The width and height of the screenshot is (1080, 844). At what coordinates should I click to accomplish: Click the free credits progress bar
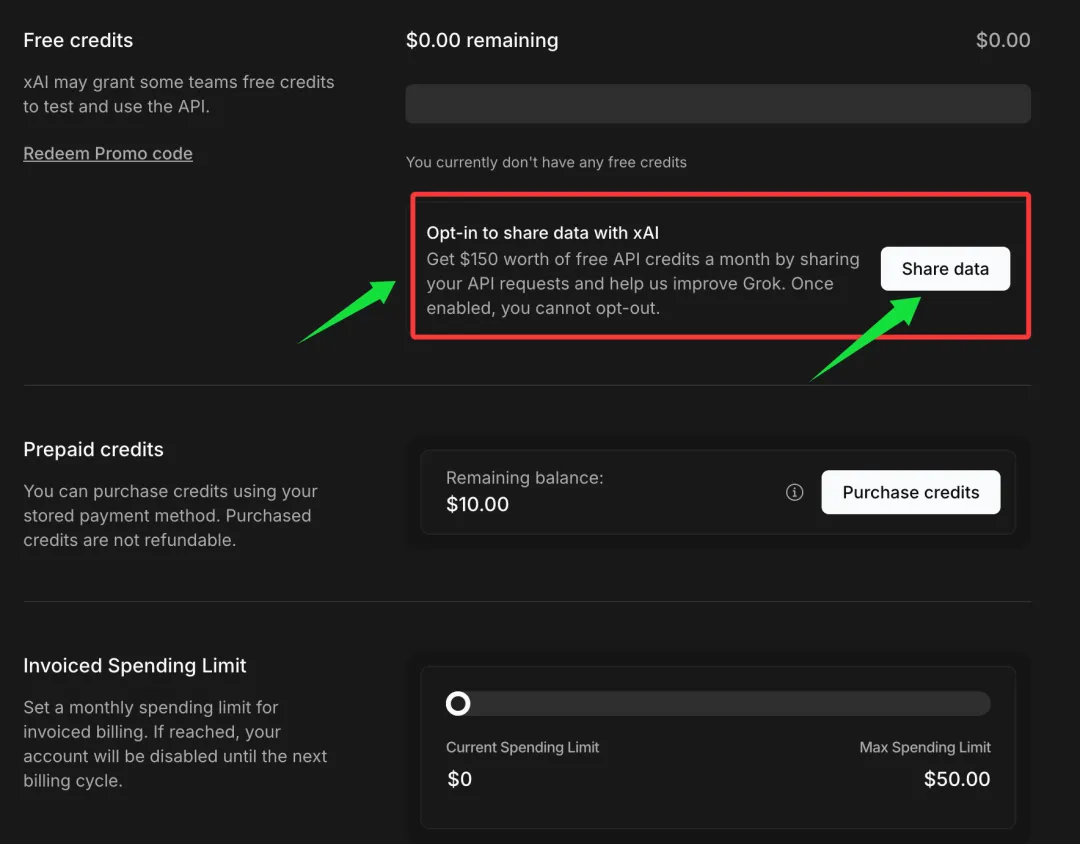(x=718, y=103)
